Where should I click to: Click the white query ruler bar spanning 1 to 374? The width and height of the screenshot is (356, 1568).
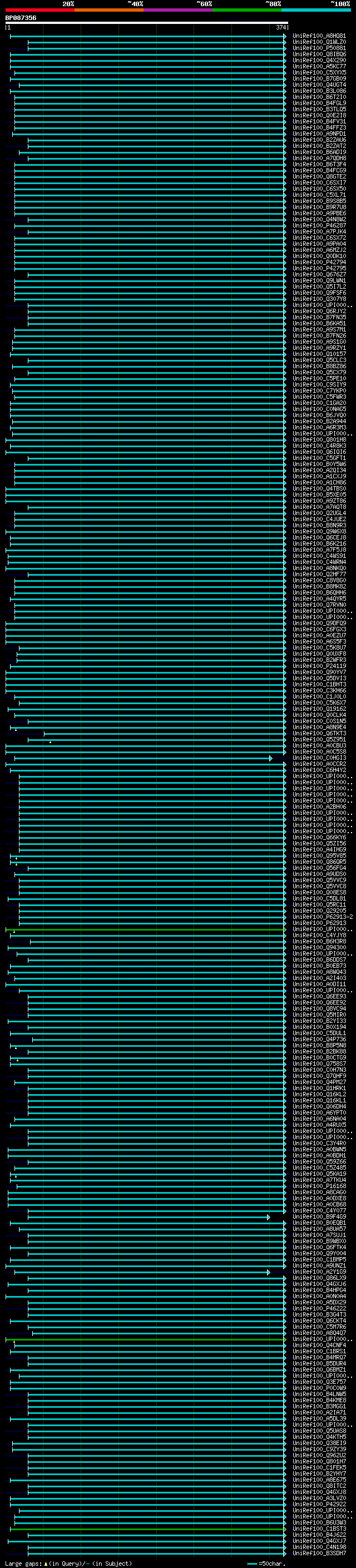(147, 23)
